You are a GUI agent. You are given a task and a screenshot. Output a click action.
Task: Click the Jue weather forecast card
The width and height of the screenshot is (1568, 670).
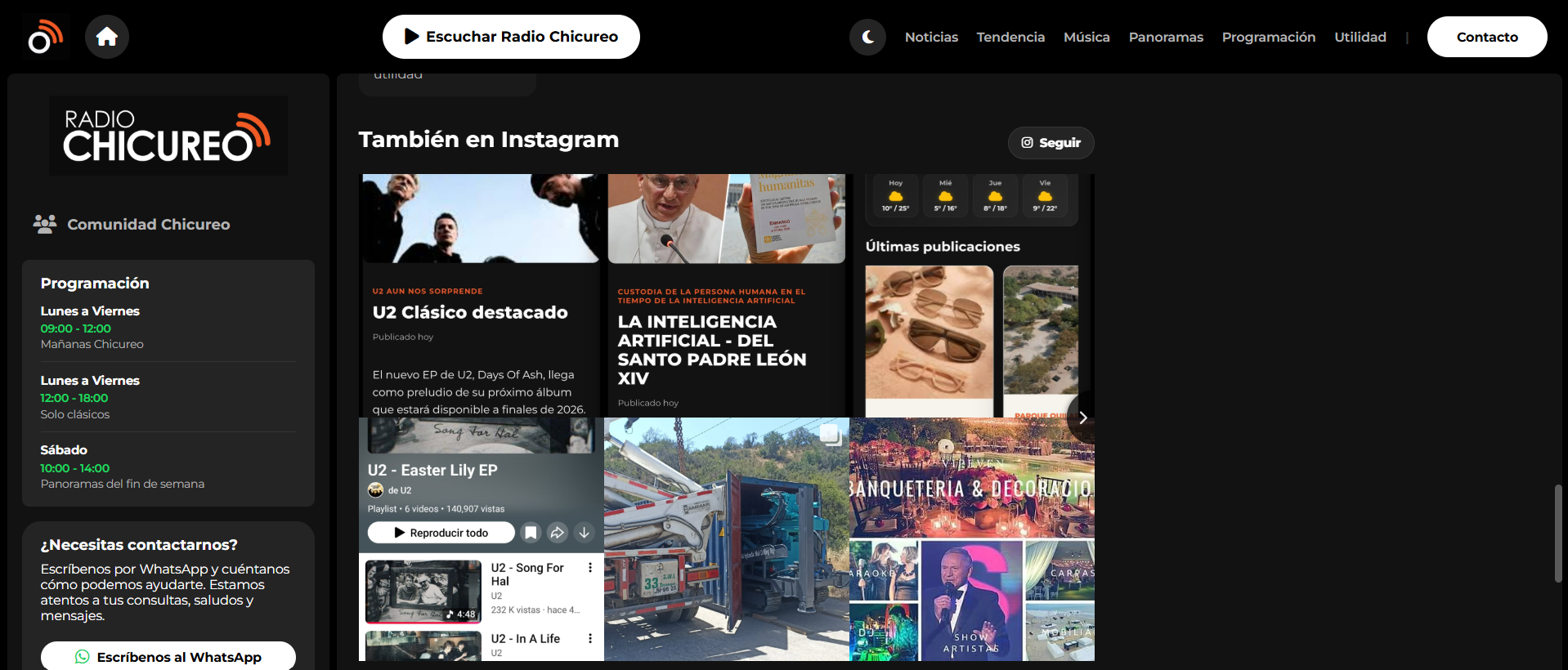tap(995, 196)
